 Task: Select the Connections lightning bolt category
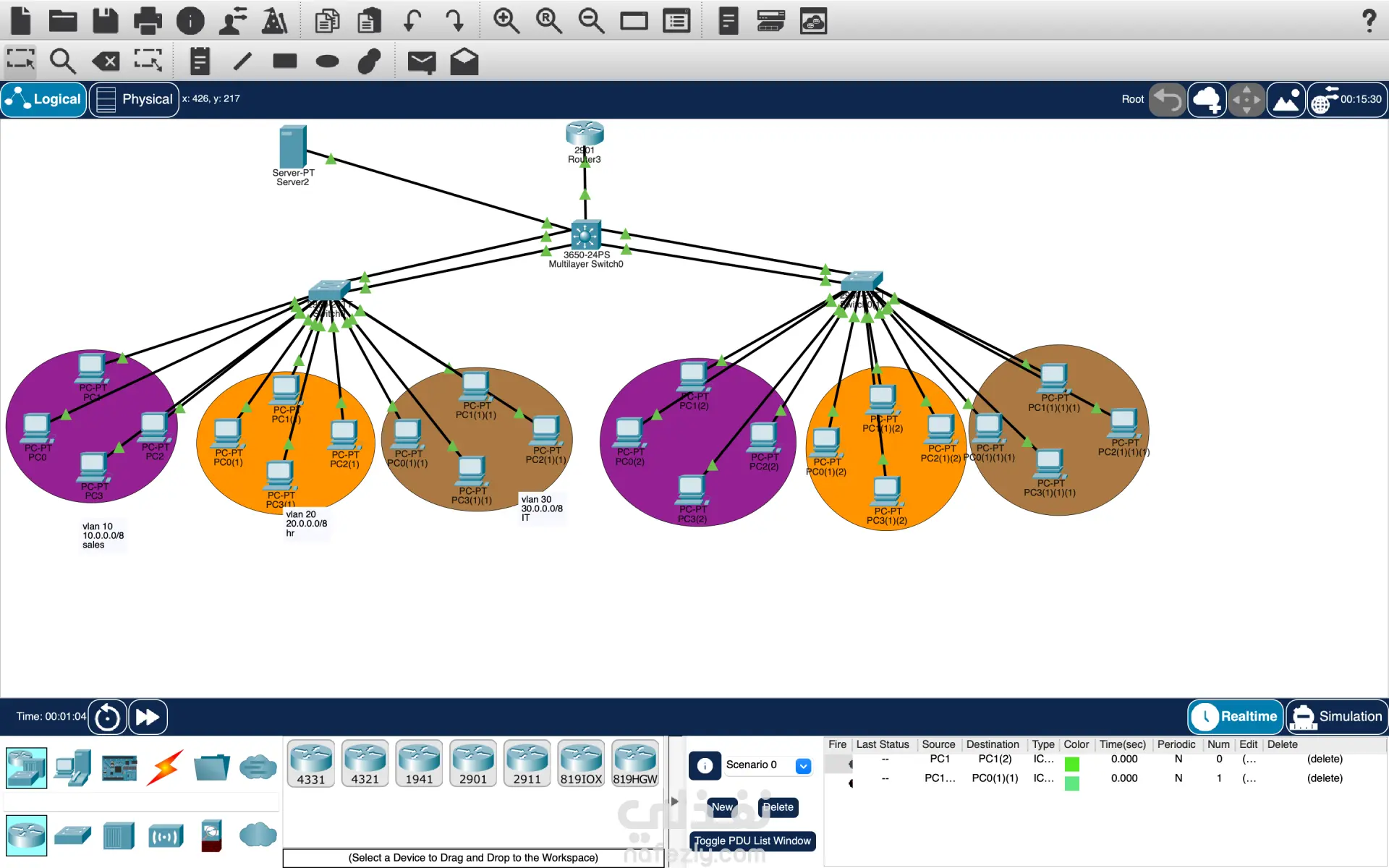click(165, 767)
